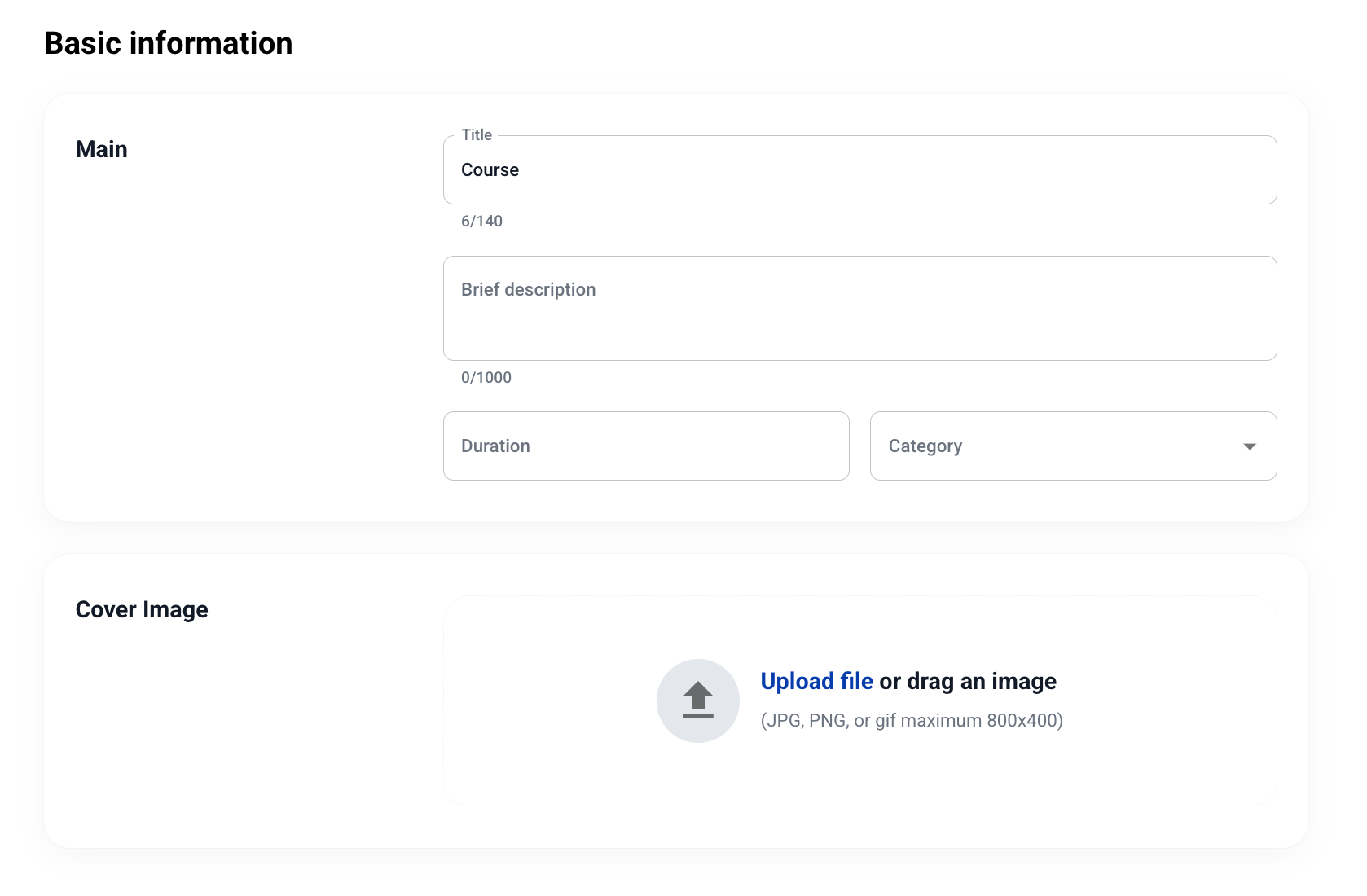Select the "Basic information" page heading

(169, 43)
